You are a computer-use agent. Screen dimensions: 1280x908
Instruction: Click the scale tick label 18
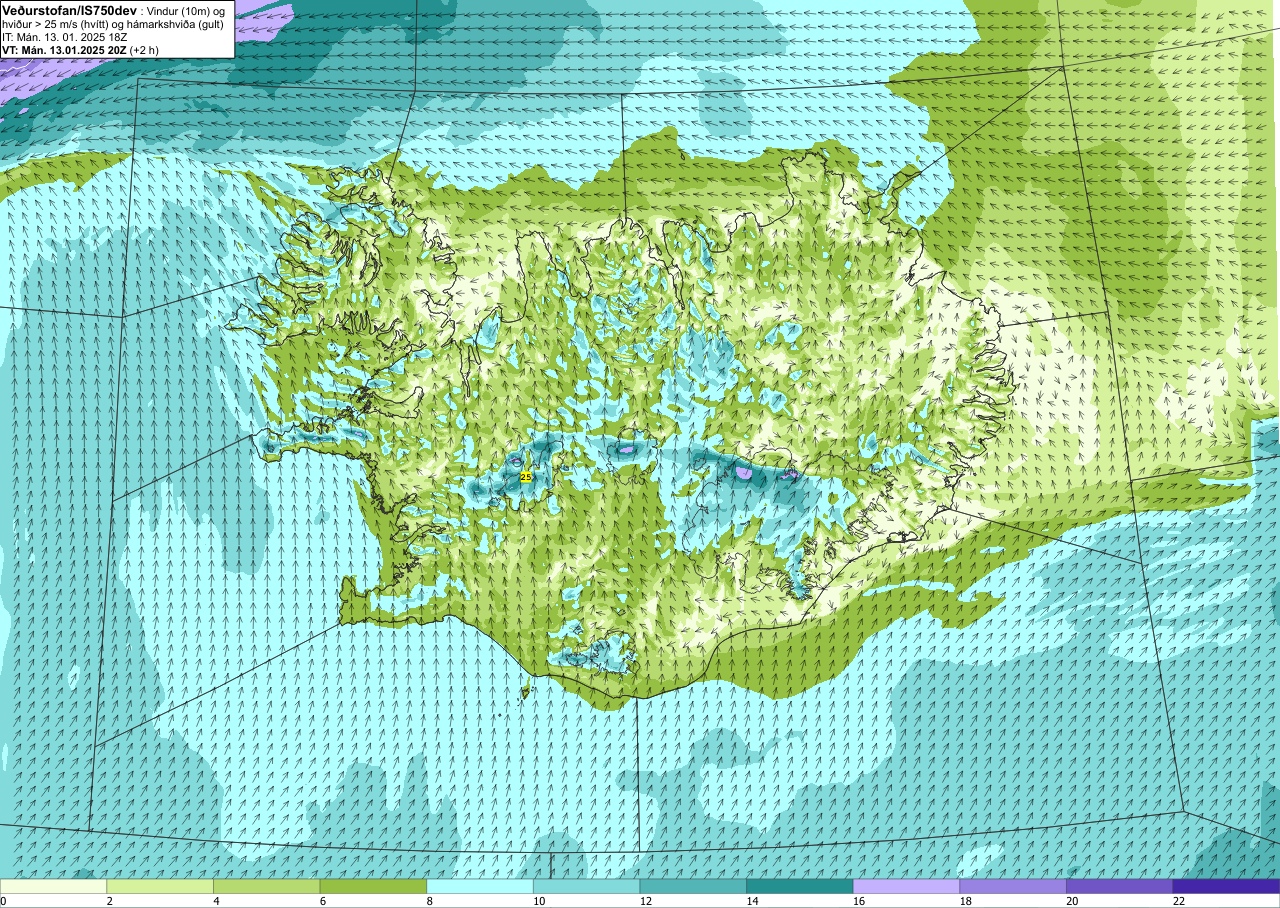965,901
